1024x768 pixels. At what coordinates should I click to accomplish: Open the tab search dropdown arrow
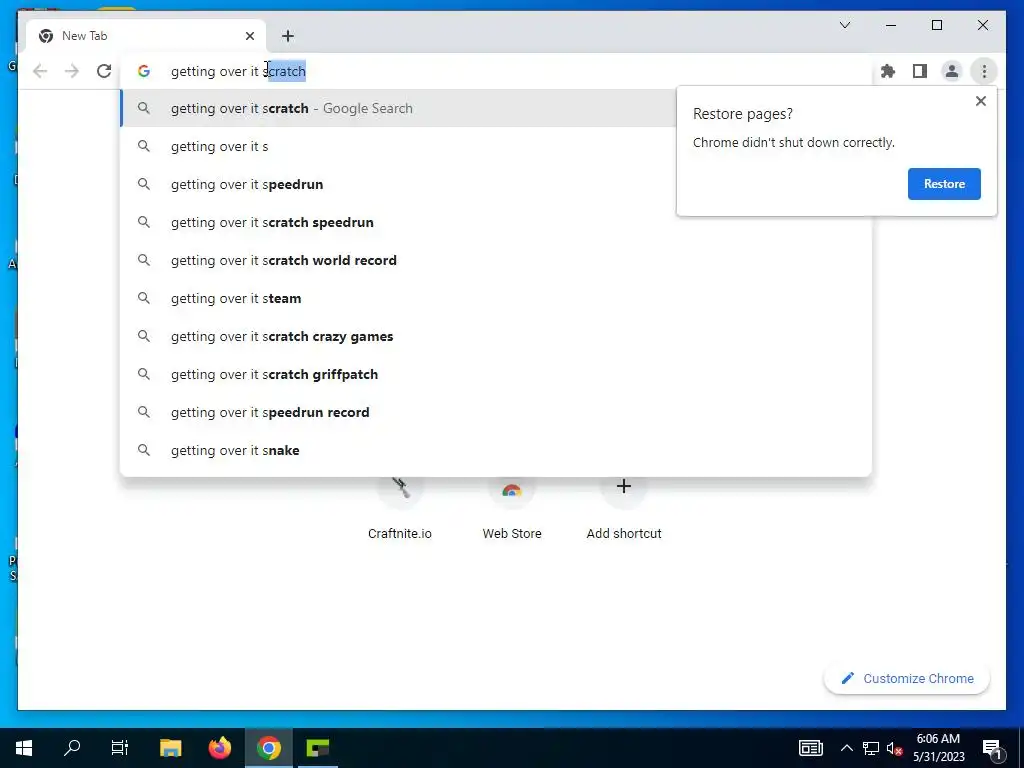tap(844, 25)
